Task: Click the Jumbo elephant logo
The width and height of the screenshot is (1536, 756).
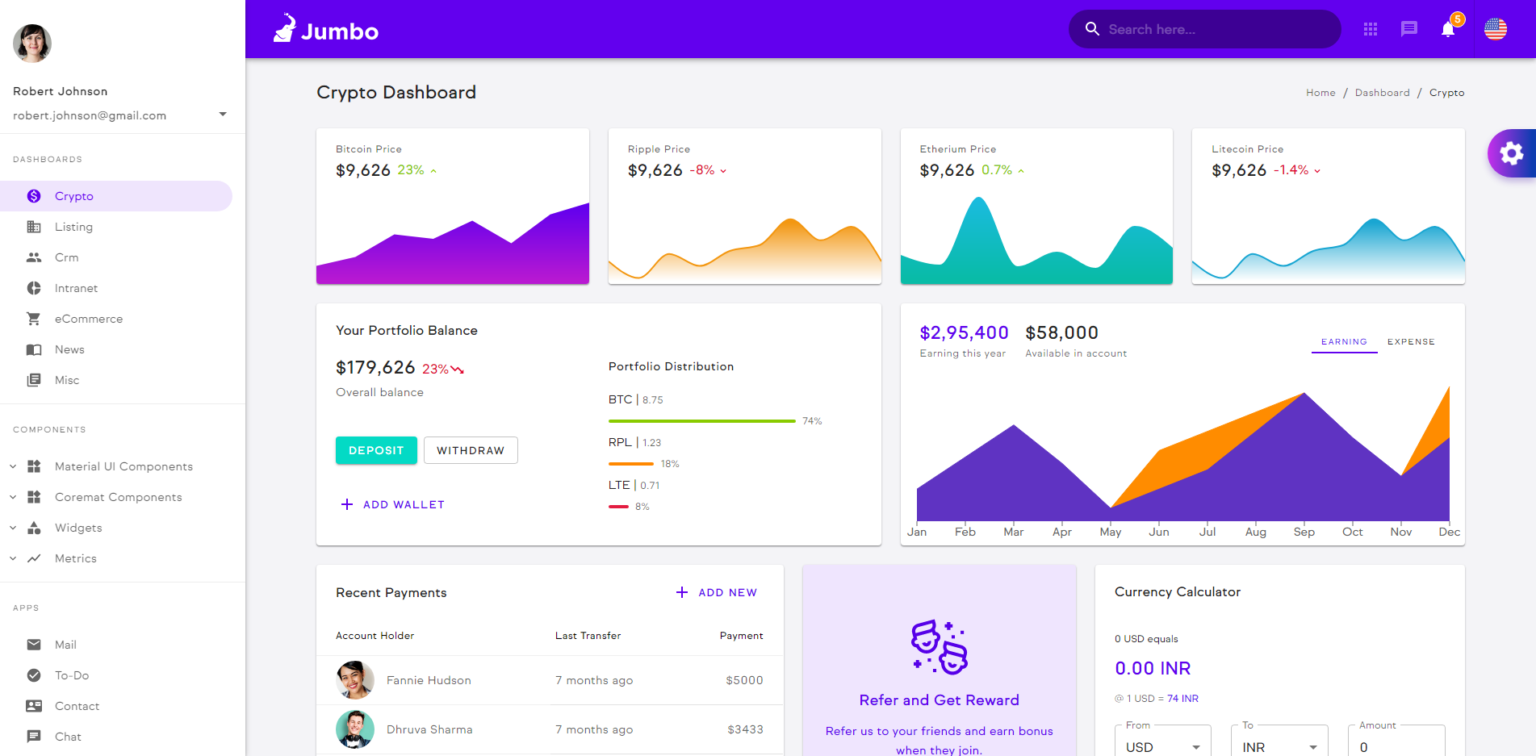Action: click(284, 28)
